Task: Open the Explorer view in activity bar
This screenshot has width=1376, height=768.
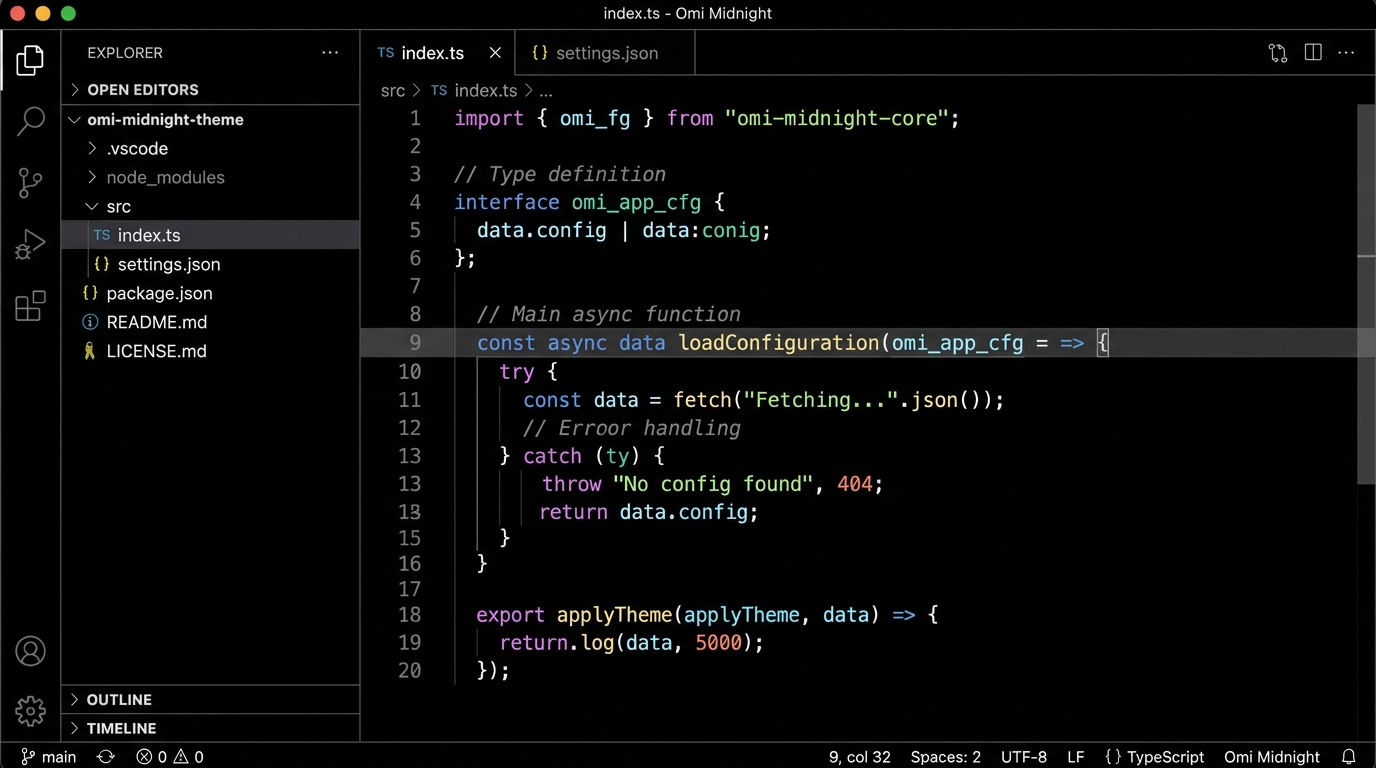Action: click(30, 61)
